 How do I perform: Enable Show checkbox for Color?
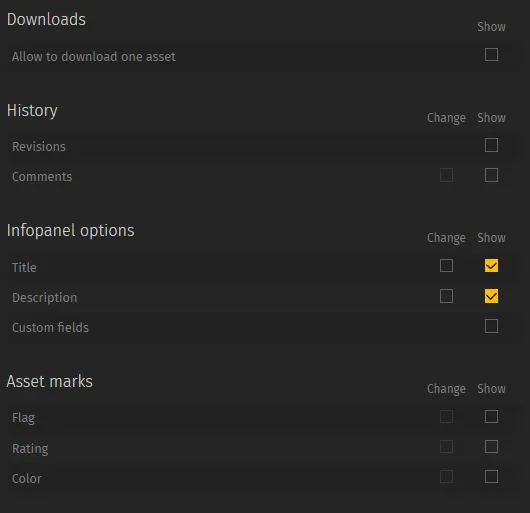[491, 477]
